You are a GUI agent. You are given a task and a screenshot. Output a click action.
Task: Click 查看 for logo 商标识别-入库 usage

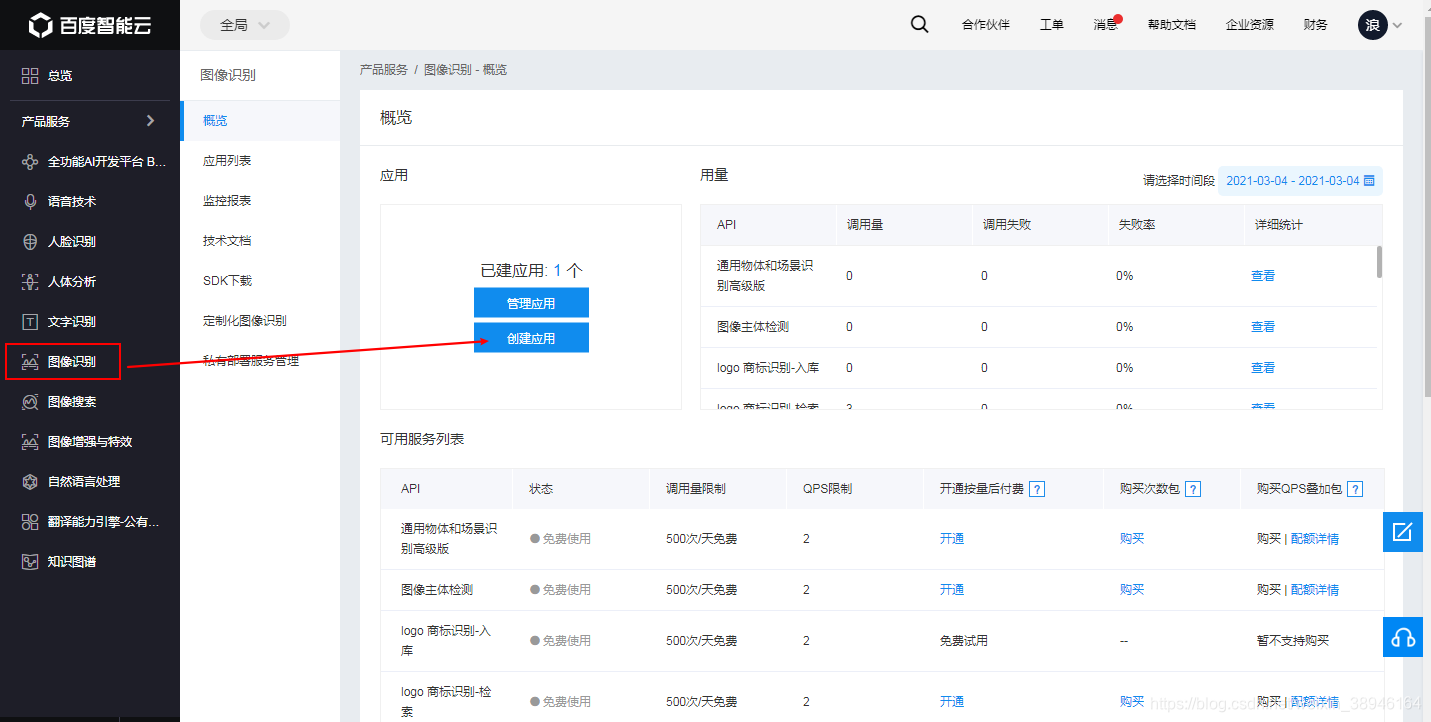1263,368
